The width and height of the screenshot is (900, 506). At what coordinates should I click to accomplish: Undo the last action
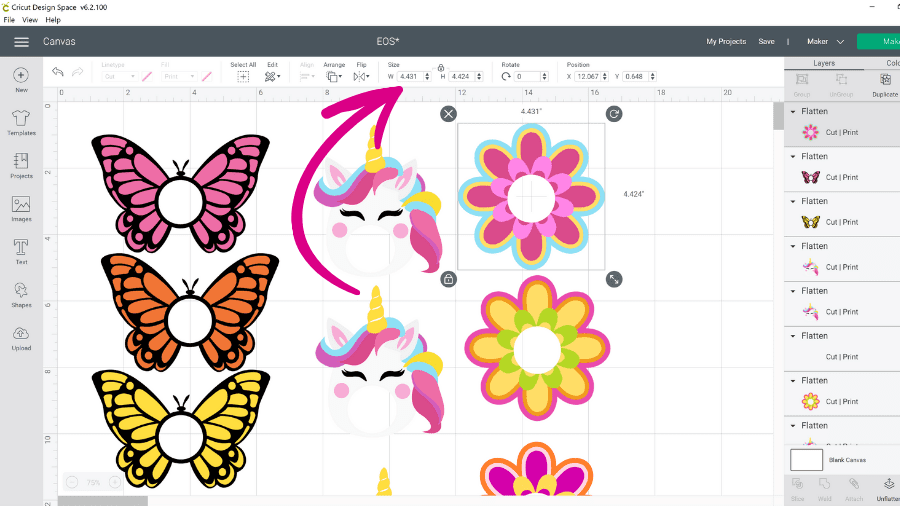coord(57,72)
